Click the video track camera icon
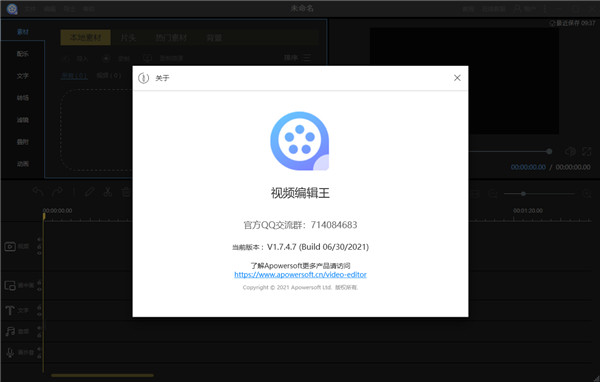This screenshot has height=382, width=600. pos(10,246)
